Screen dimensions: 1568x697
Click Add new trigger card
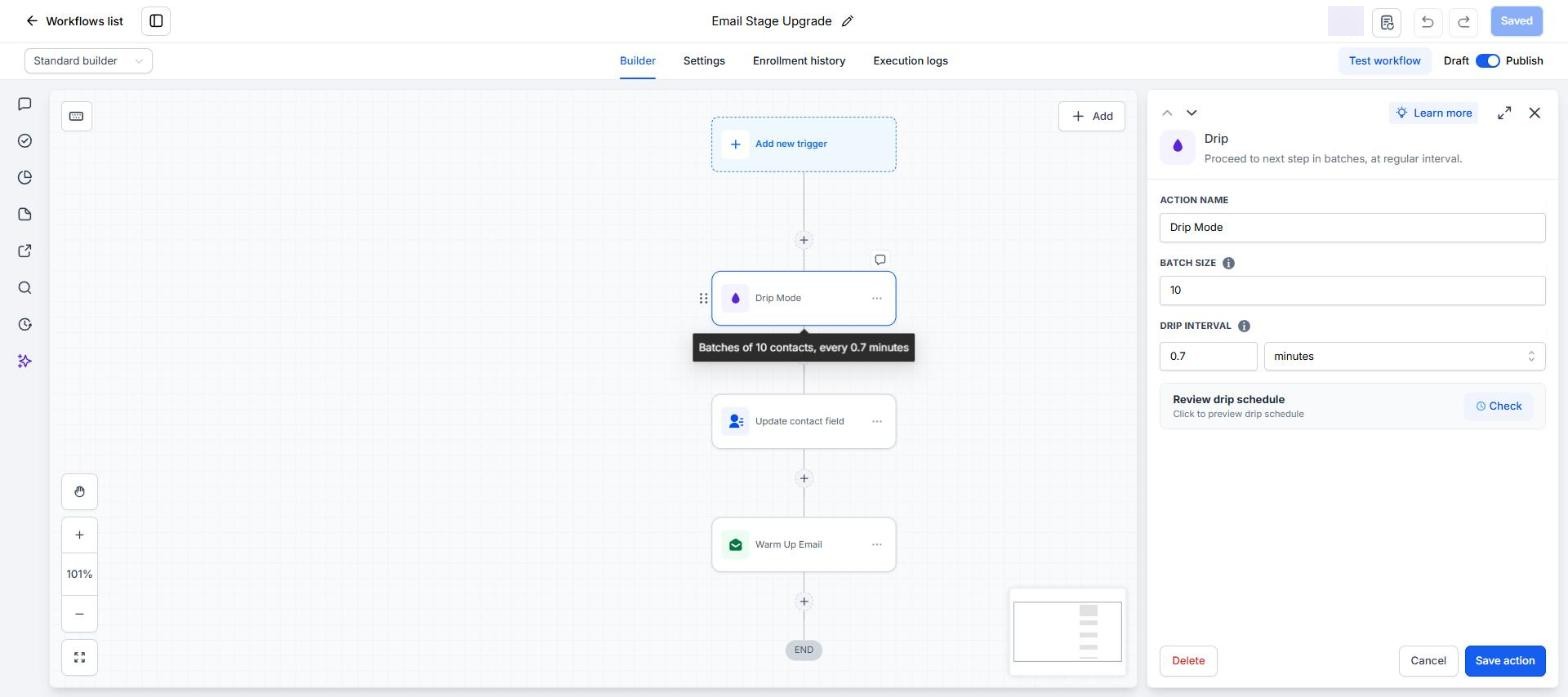(x=804, y=144)
